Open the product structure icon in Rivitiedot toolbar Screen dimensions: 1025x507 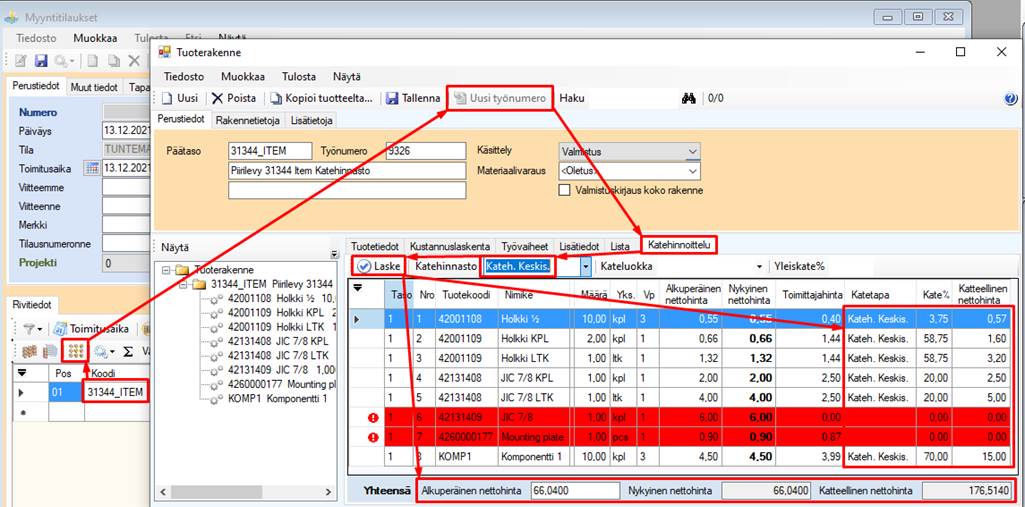pos(76,352)
